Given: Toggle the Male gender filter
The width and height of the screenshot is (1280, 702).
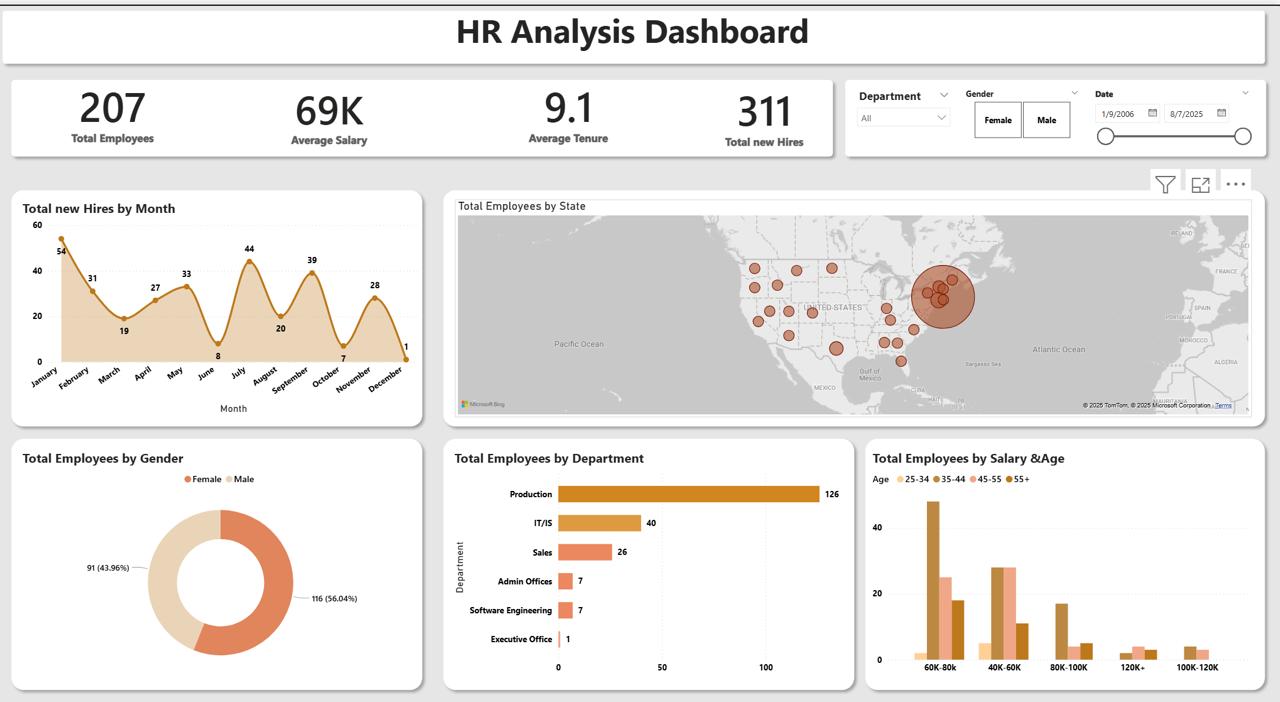Looking at the screenshot, I should [1046, 120].
